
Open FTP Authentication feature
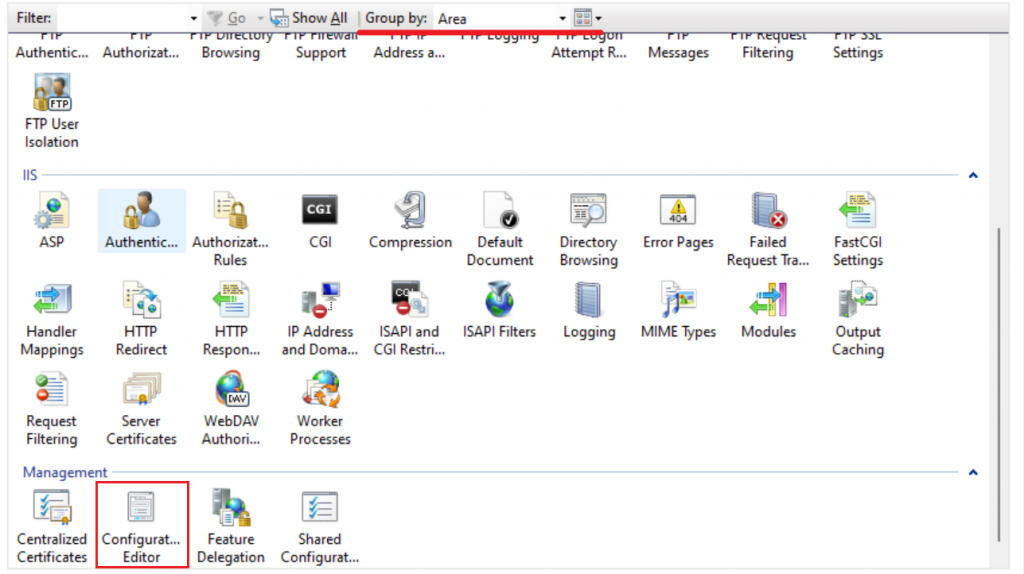pos(52,46)
